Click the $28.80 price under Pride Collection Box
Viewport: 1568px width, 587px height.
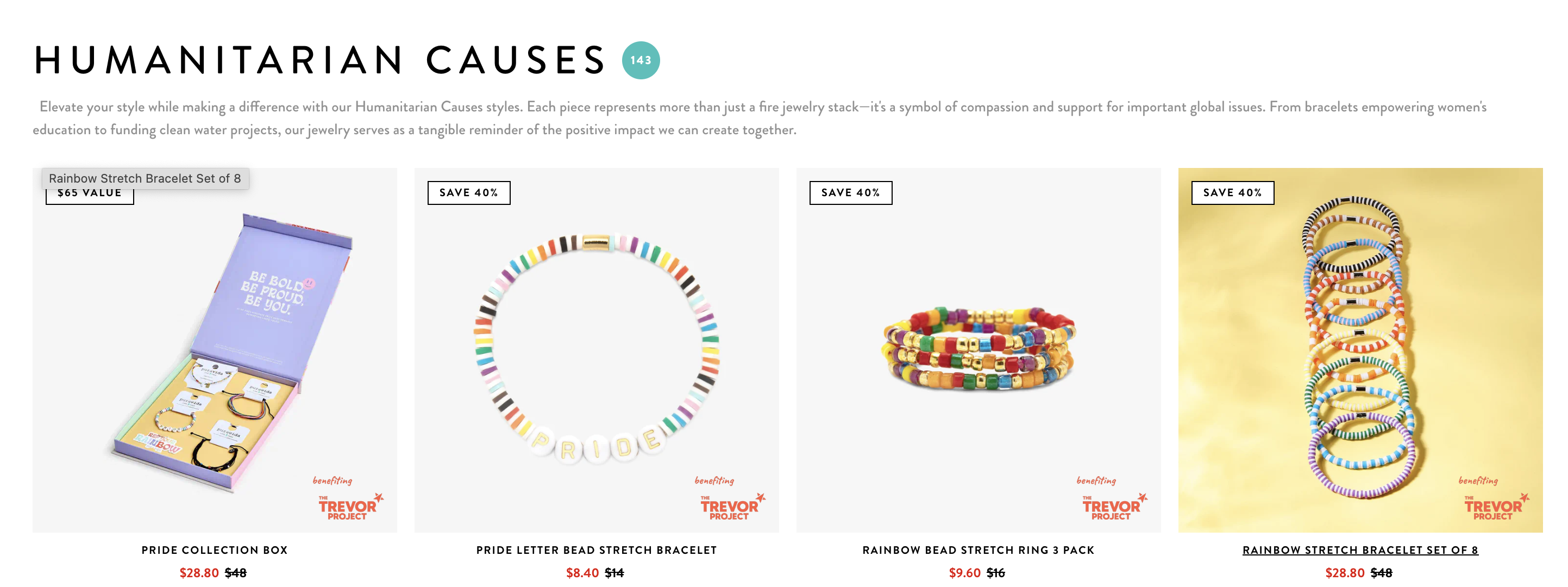199,573
